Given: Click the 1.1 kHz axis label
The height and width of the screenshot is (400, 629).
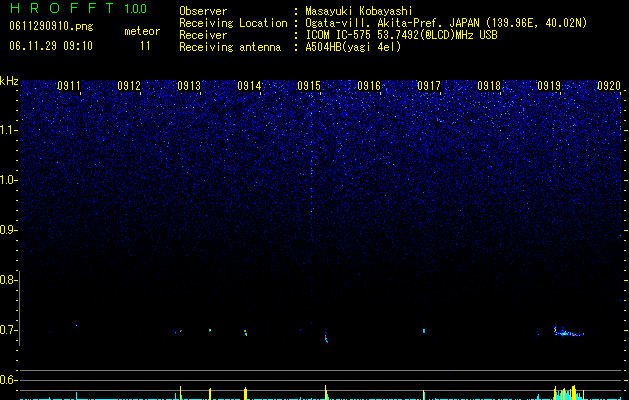Looking at the screenshot, I should click(8, 130).
